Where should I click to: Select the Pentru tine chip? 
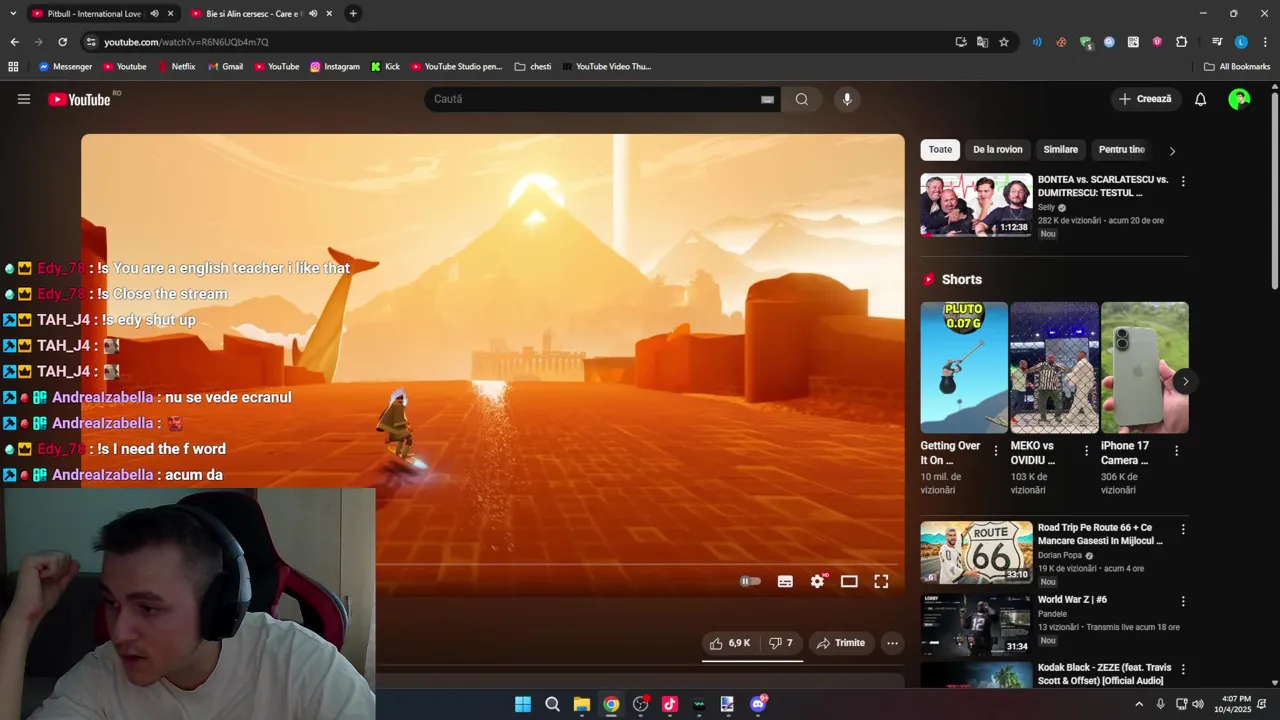[1121, 150]
